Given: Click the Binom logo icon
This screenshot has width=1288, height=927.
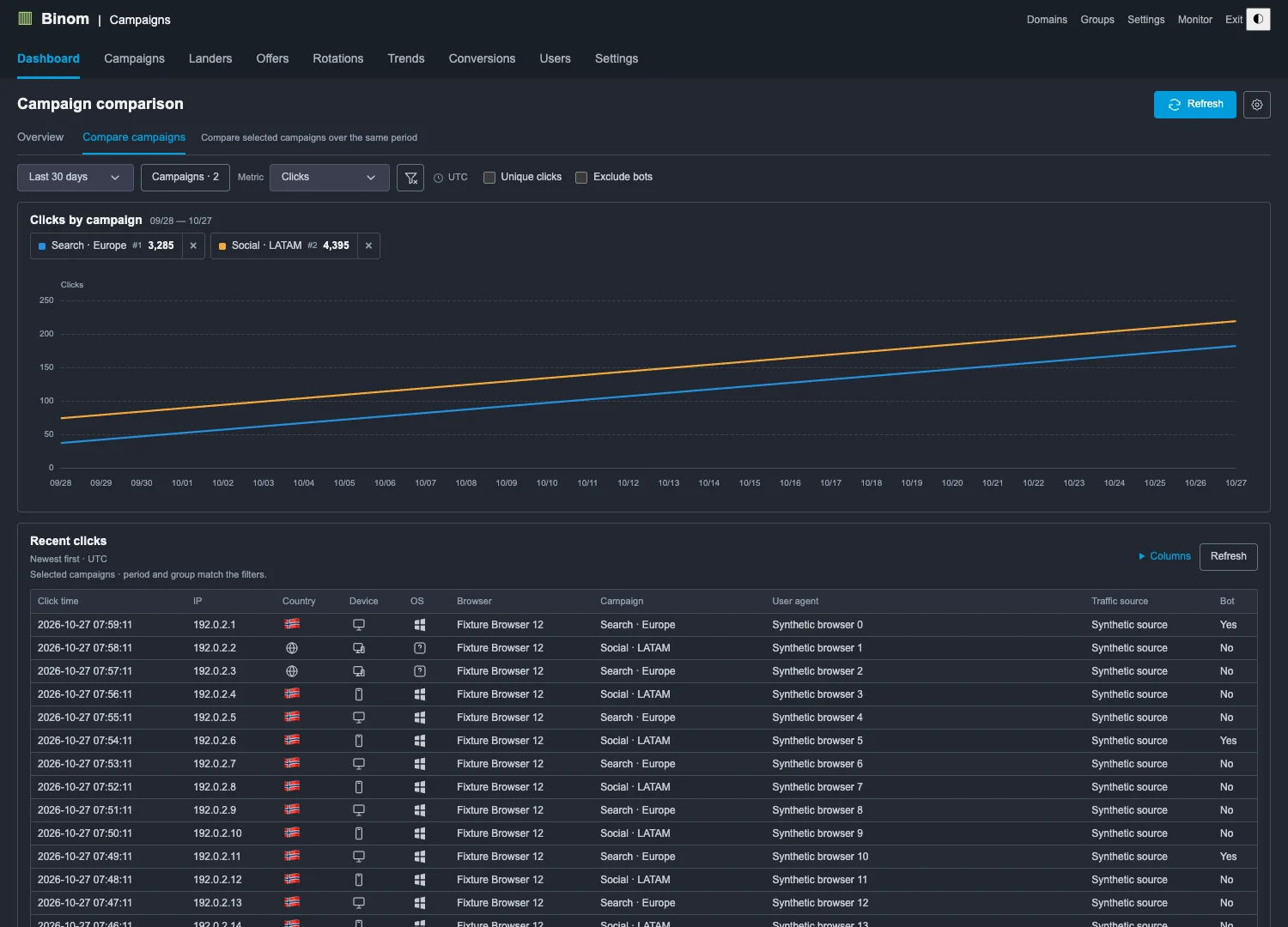Looking at the screenshot, I should 25,19.
